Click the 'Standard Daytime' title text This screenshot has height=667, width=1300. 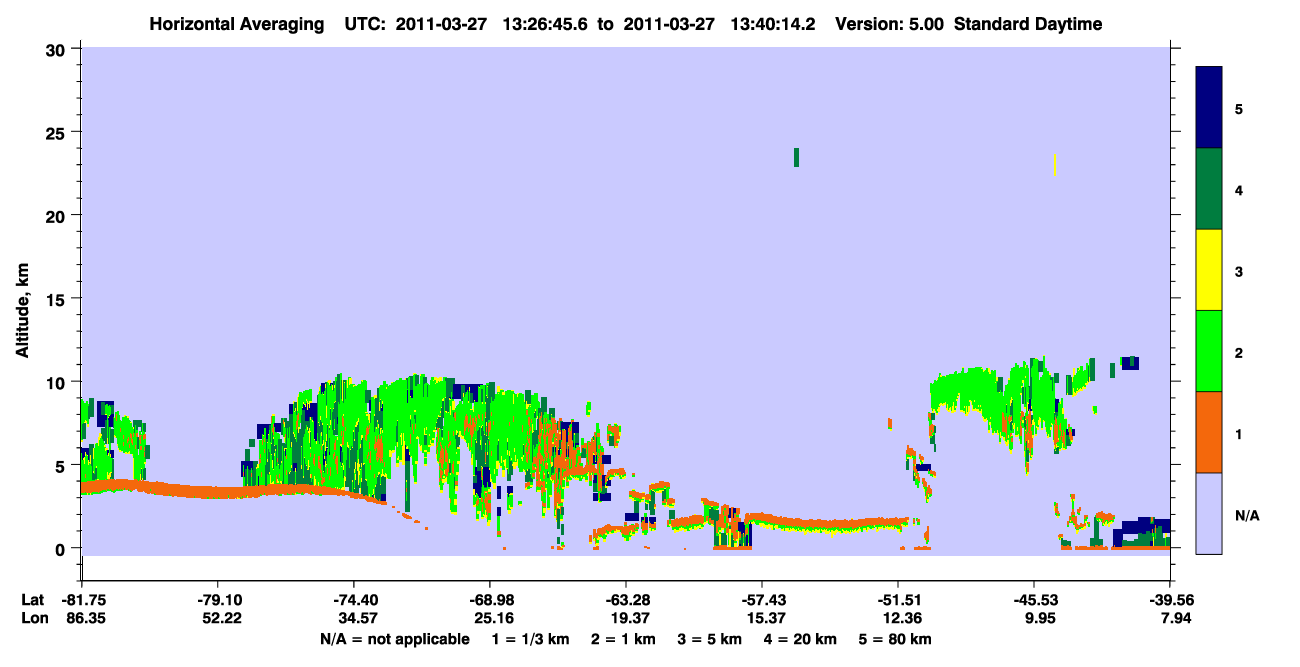click(1028, 24)
